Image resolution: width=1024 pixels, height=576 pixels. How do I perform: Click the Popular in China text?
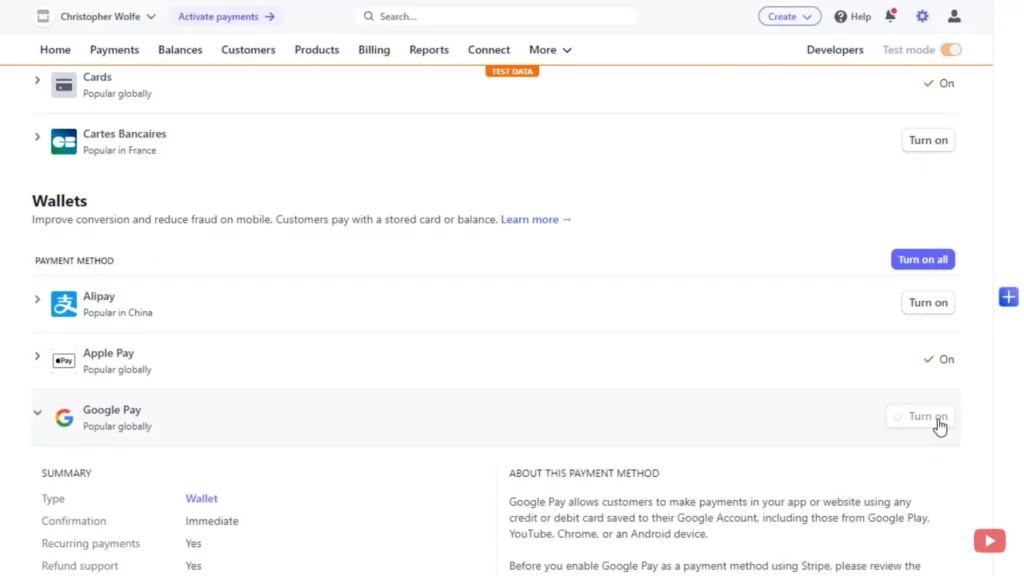[x=118, y=313]
